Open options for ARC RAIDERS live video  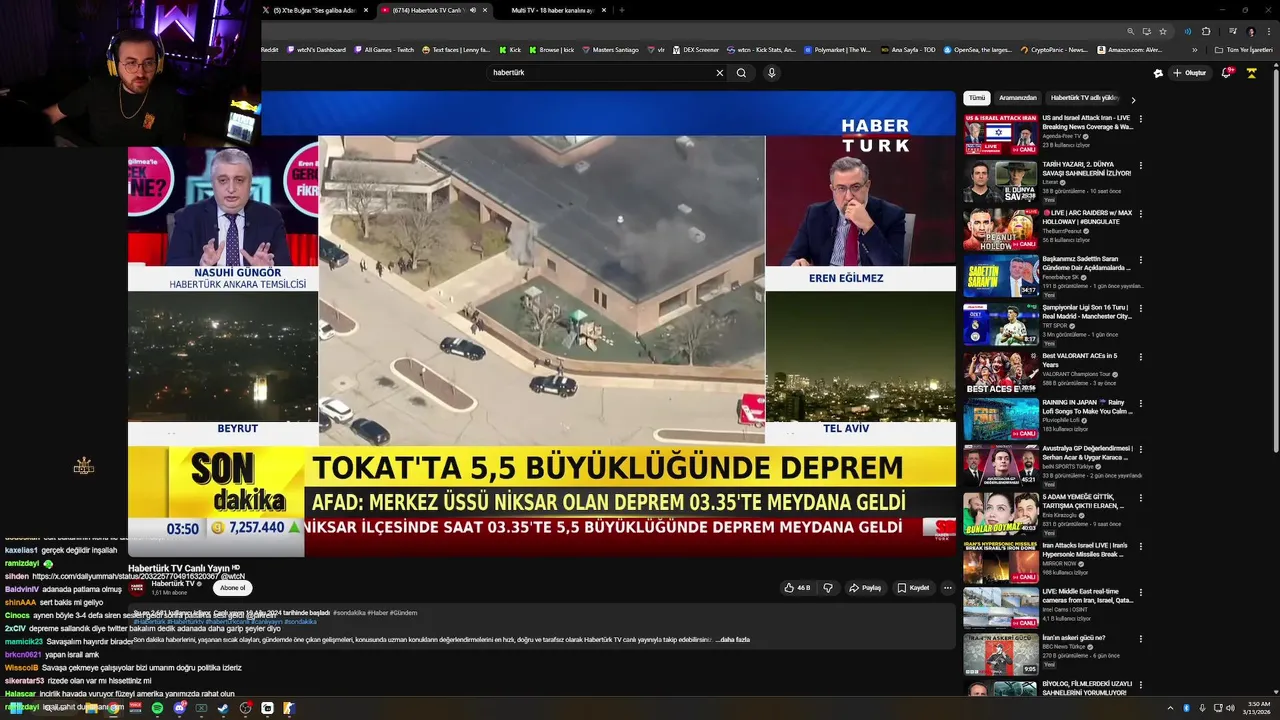(1140, 214)
